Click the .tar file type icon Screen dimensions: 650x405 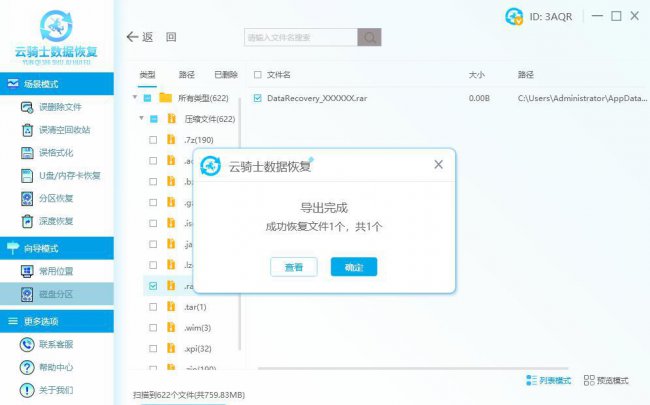coord(171,307)
